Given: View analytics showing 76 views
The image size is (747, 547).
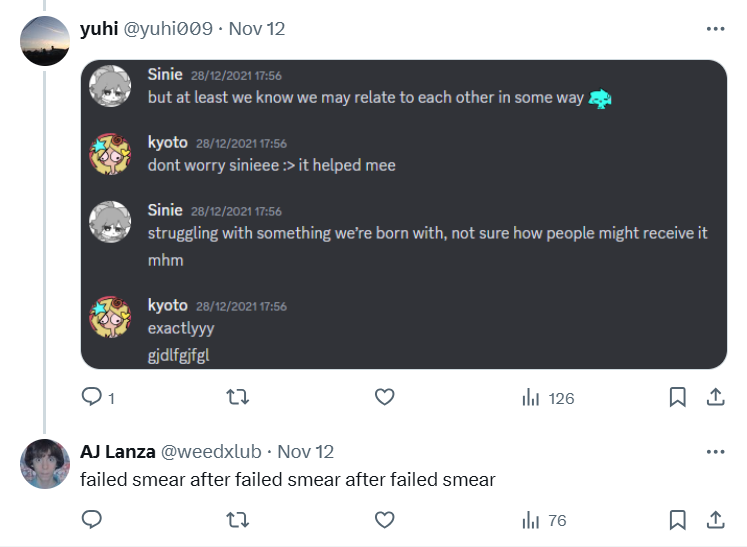Looking at the screenshot, I should 544,520.
